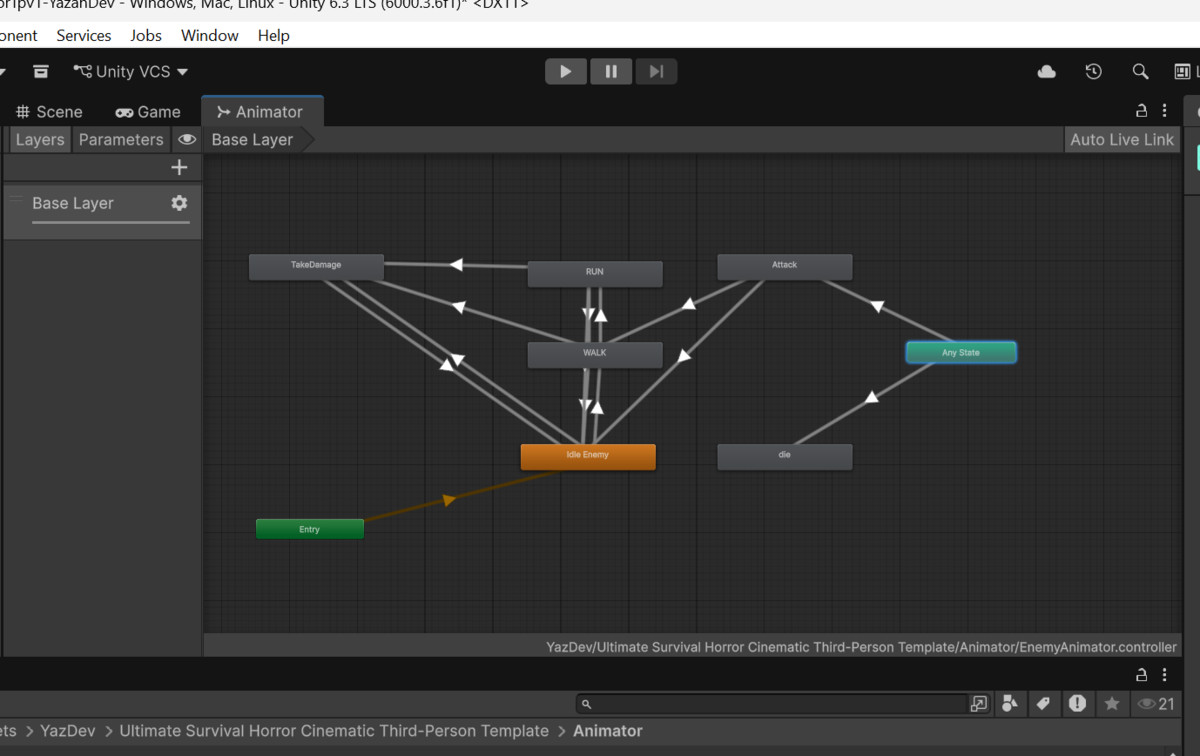Screen dimensions: 1200x756
Task: Select the orange Entry to Idle Enemy transition arrow
Action: click(449, 499)
